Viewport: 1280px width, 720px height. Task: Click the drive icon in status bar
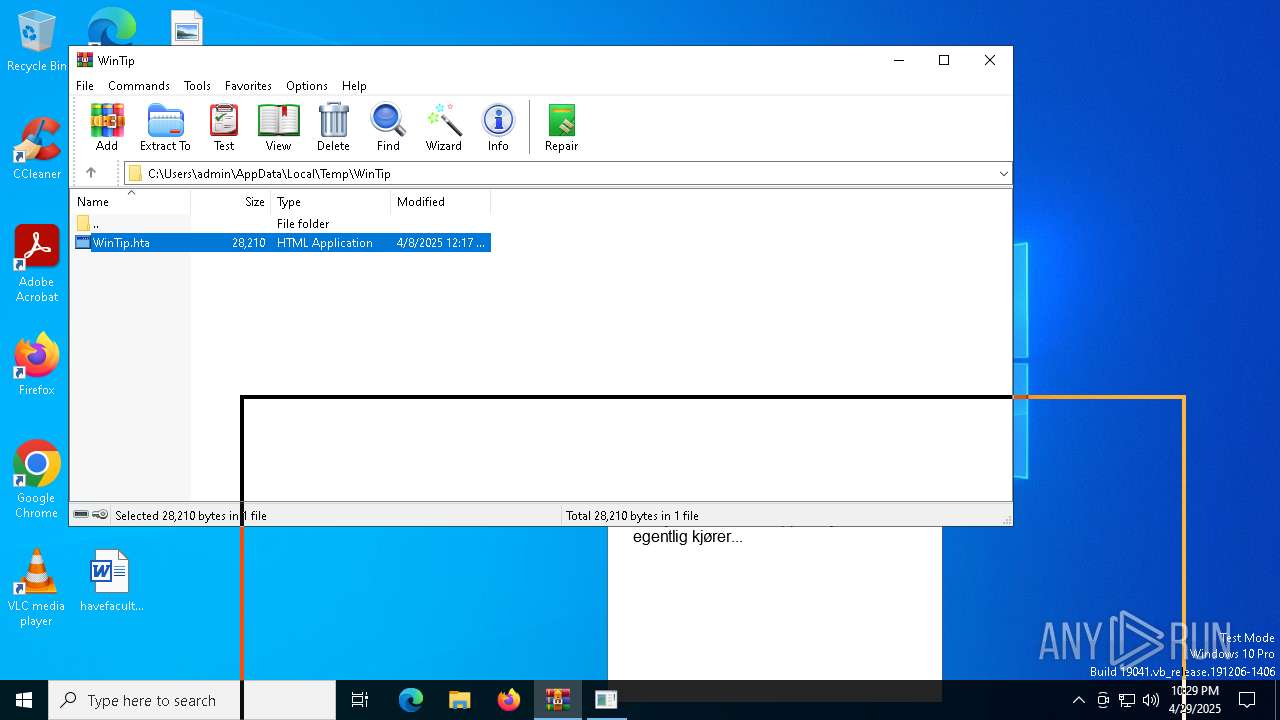[x=81, y=515]
